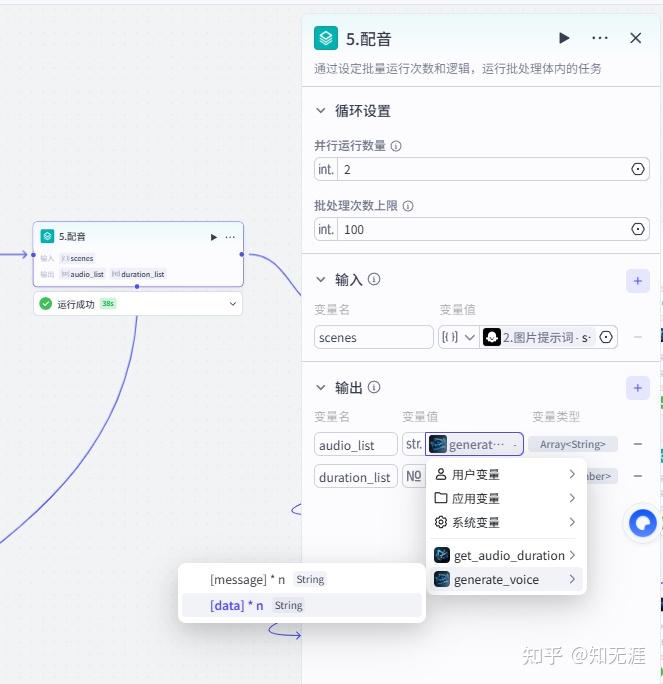Click the Array<String> type tag

573,445
